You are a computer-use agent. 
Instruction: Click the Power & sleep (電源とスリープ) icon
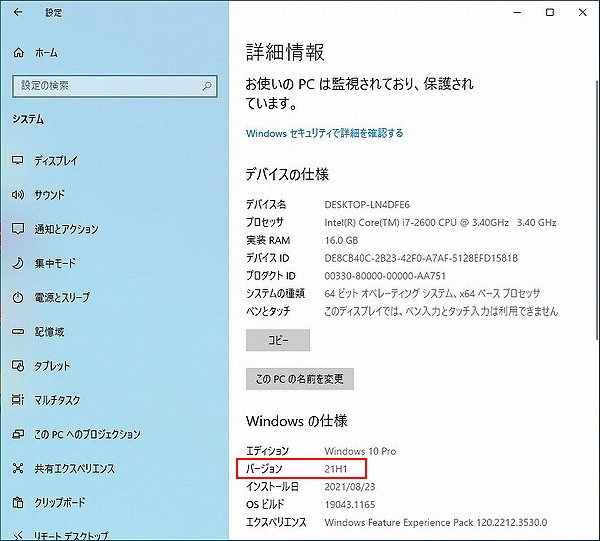click(18, 298)
